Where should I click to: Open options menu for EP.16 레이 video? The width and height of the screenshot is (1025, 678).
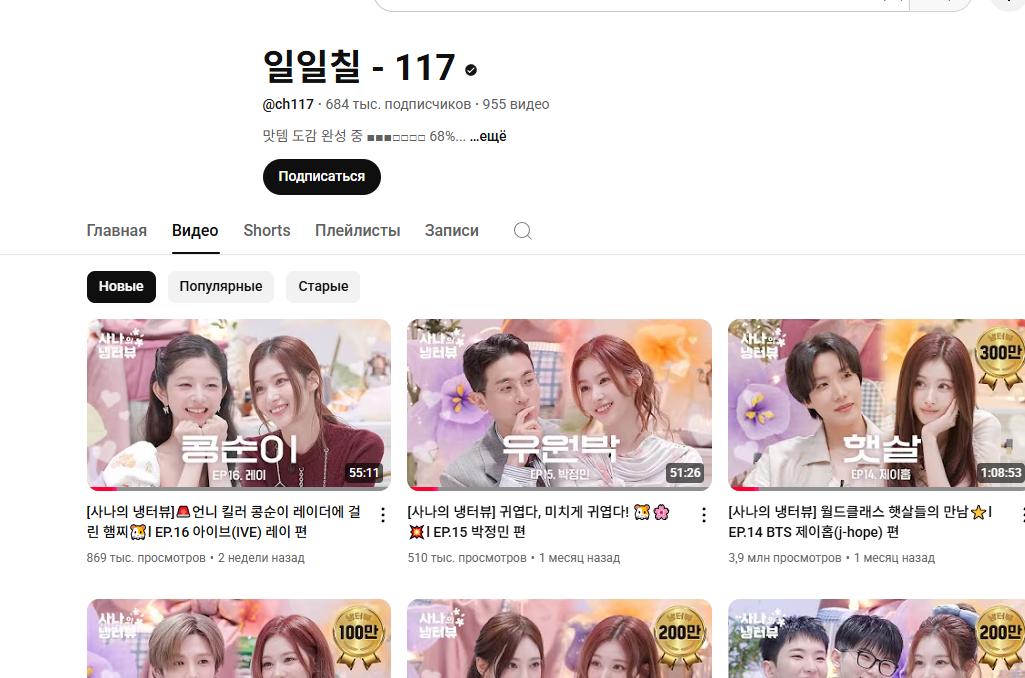383,515
